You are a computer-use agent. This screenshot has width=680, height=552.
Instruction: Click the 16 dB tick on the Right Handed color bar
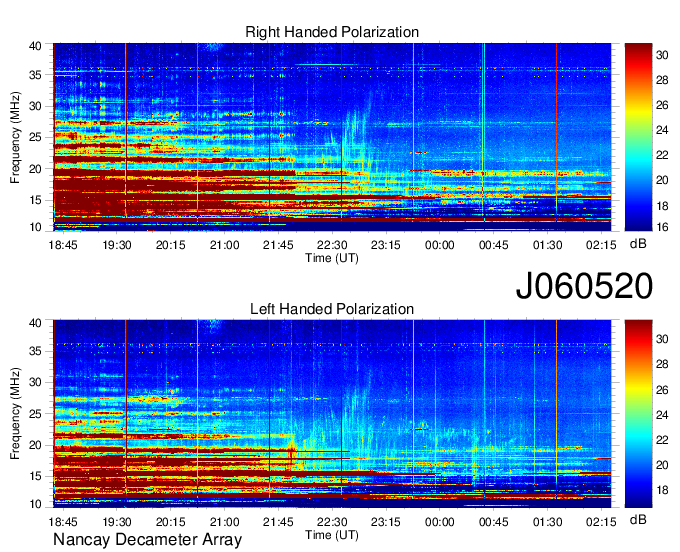coord(662,226)
